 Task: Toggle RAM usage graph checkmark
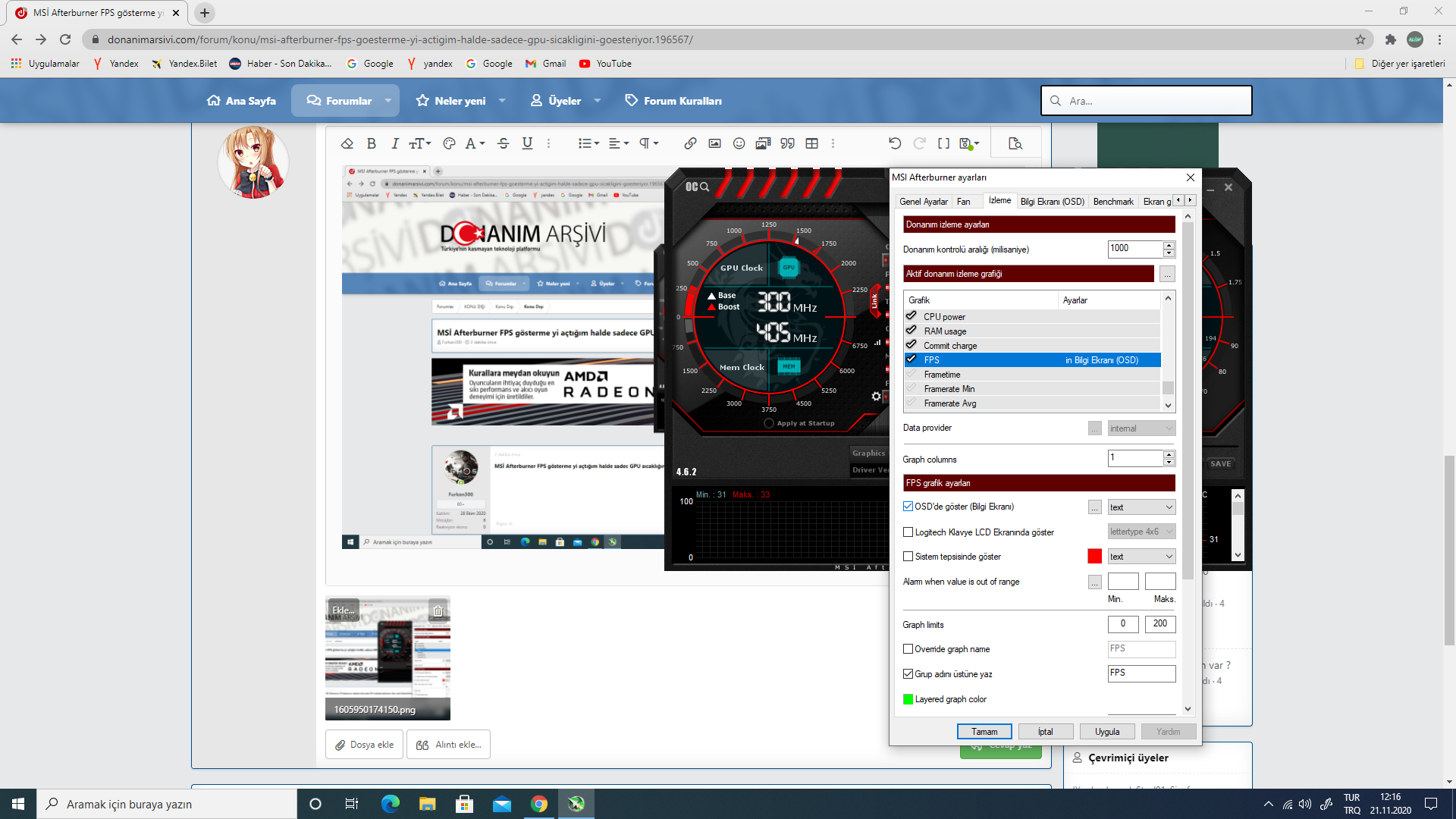point(912,331)
